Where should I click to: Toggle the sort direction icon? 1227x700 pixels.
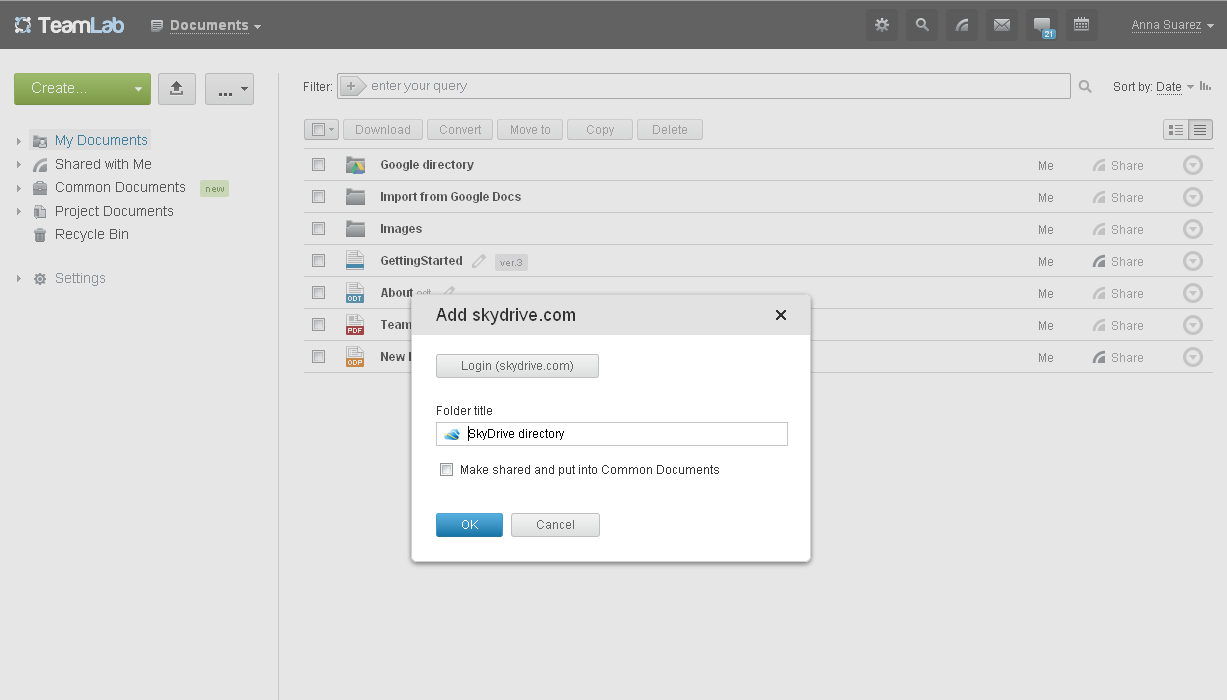coord(1205,87)
